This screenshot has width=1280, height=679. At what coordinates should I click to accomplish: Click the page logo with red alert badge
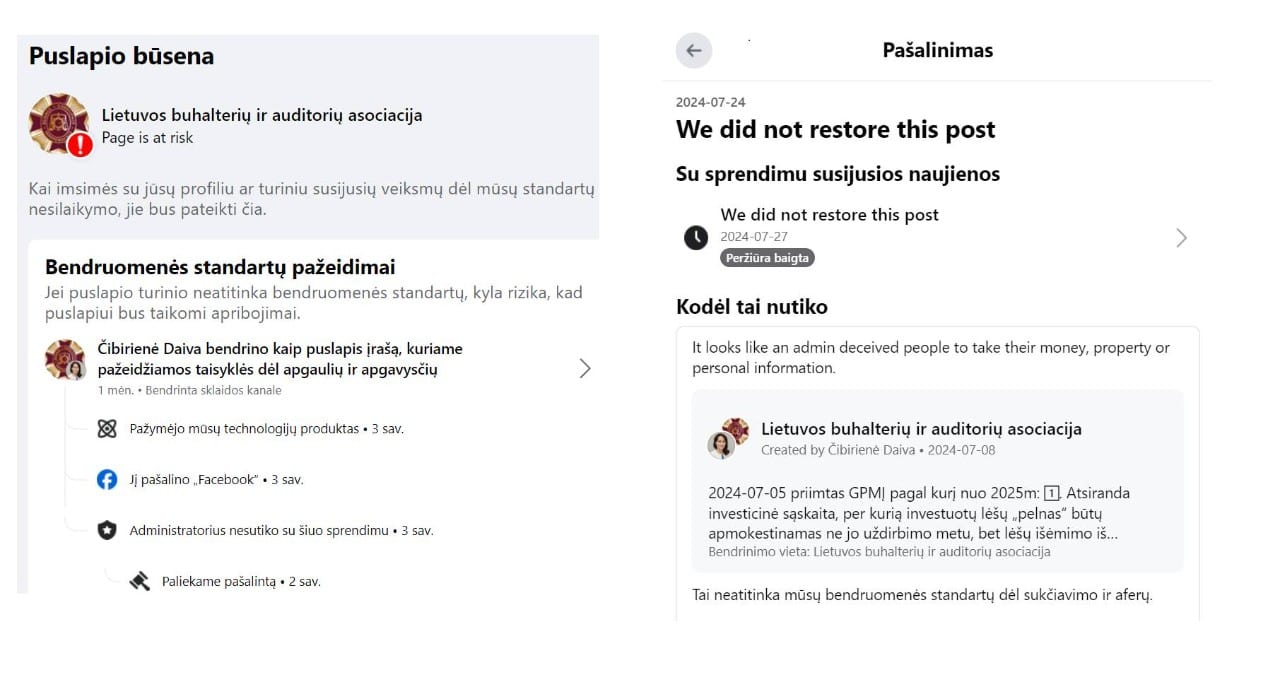pyautogui.click(x=60, y=125)
